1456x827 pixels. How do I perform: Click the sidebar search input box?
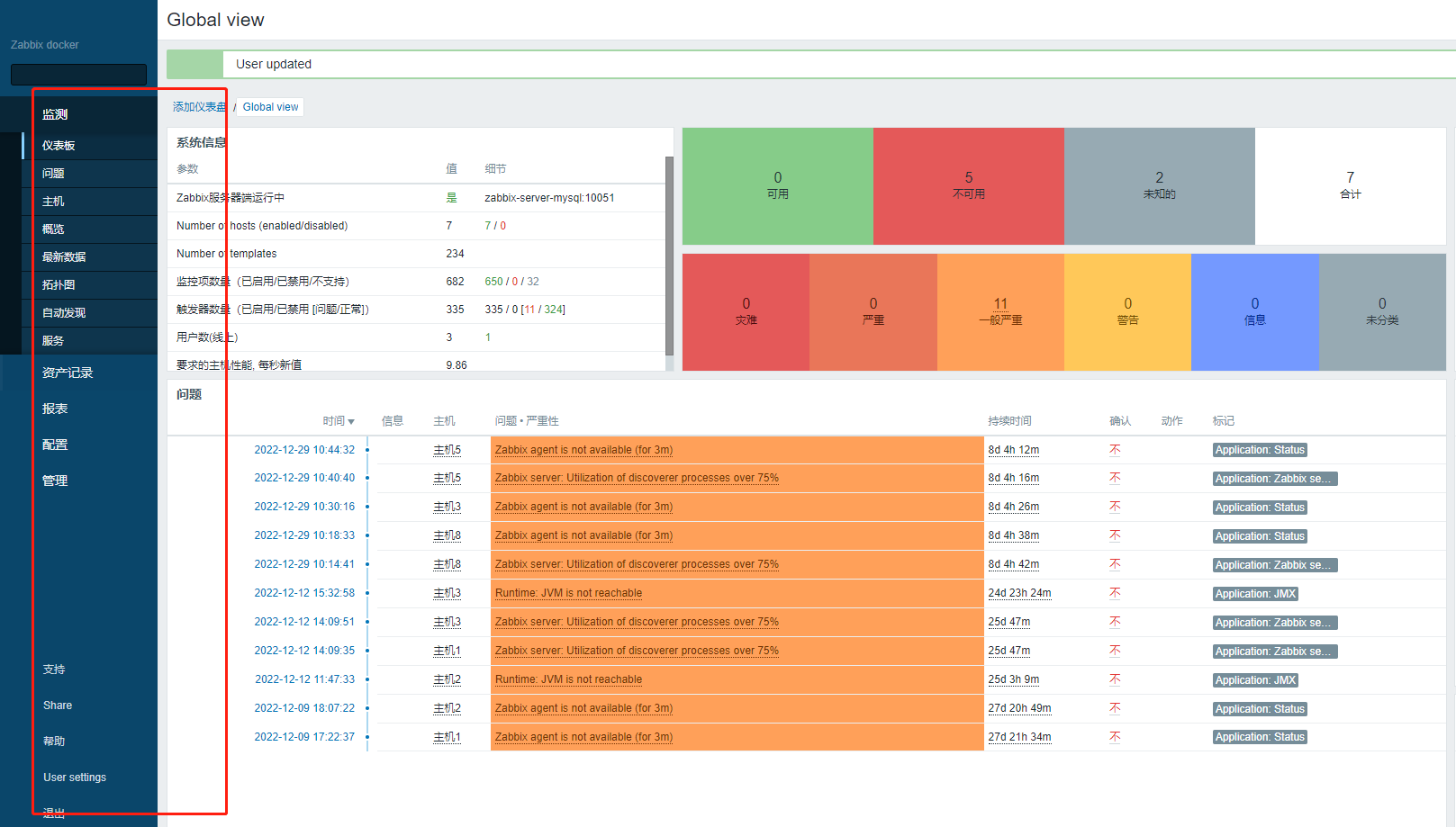click(78, 74)
